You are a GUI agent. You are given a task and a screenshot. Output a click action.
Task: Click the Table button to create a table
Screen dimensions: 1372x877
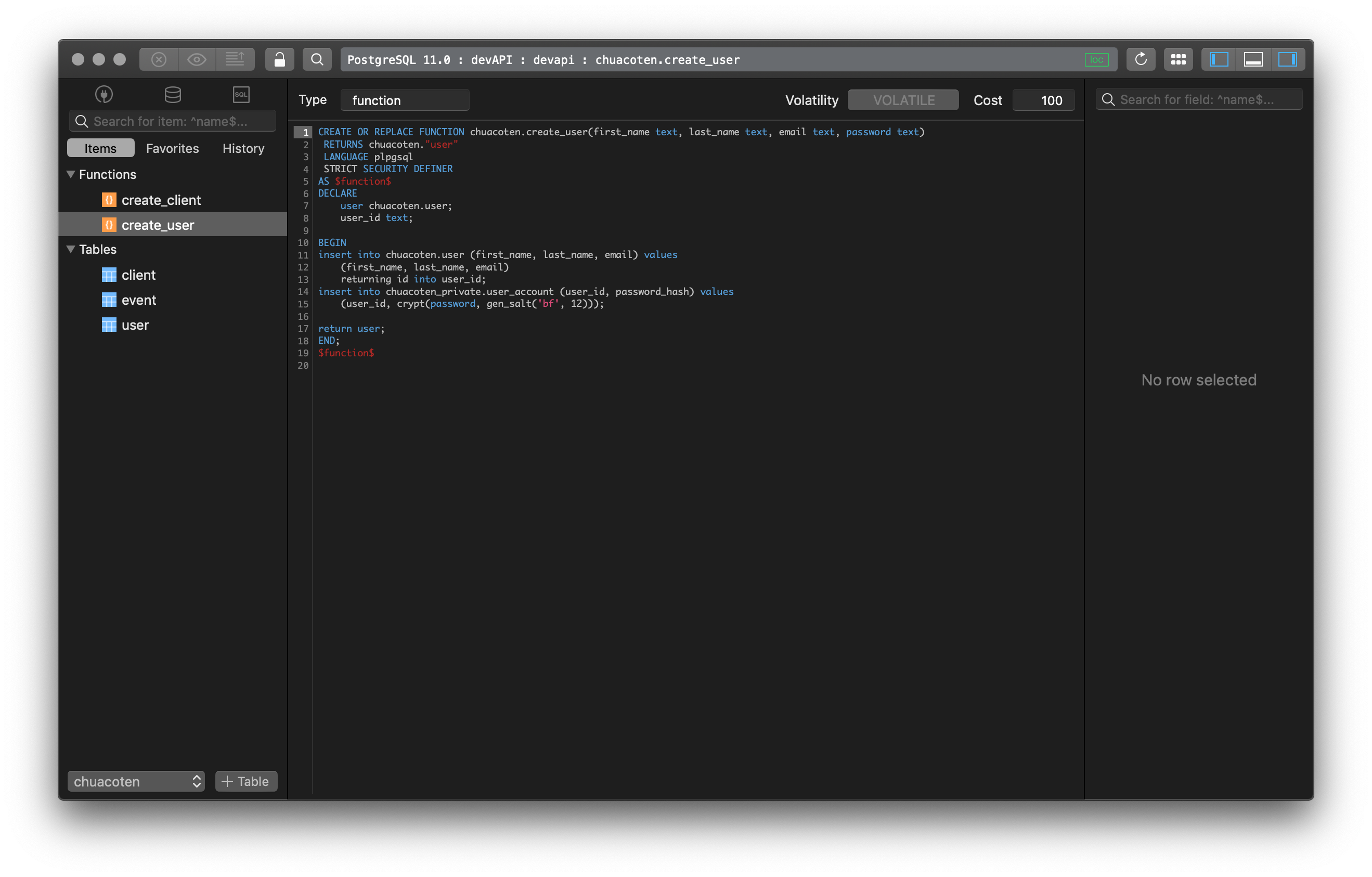coord(245,781)
